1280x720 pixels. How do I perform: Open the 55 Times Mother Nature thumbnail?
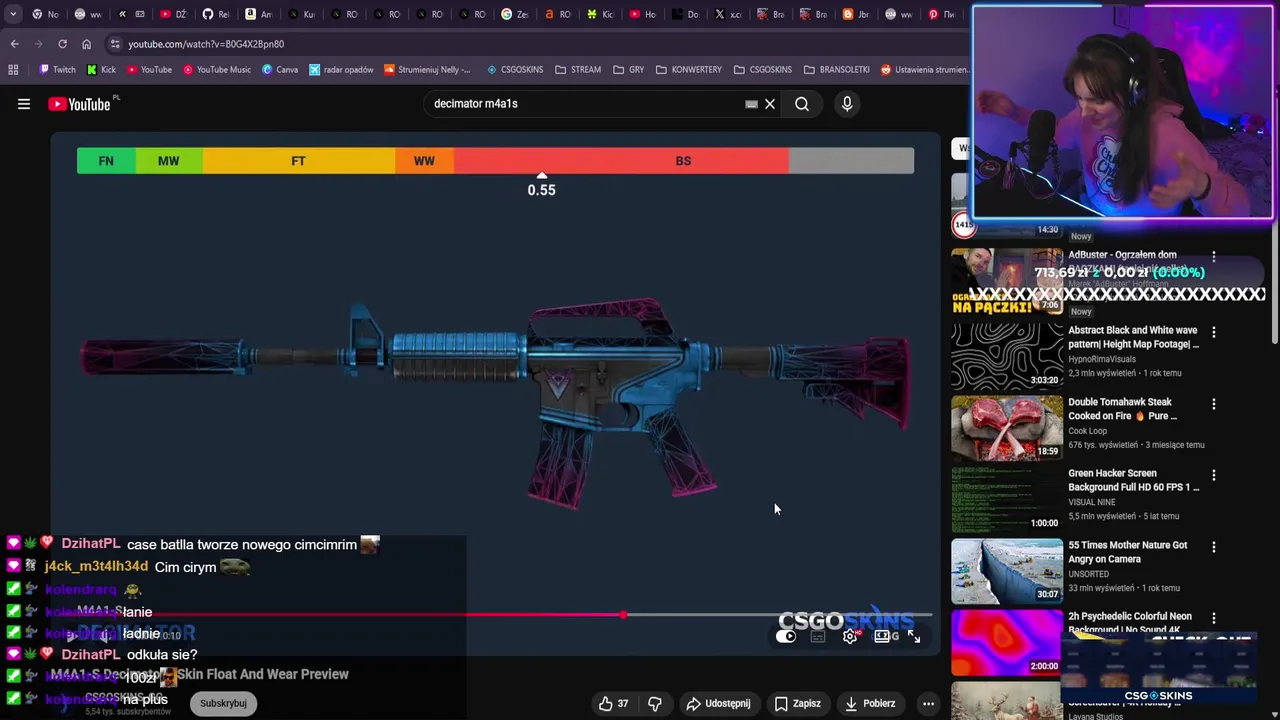click(x=1007, y=571)
